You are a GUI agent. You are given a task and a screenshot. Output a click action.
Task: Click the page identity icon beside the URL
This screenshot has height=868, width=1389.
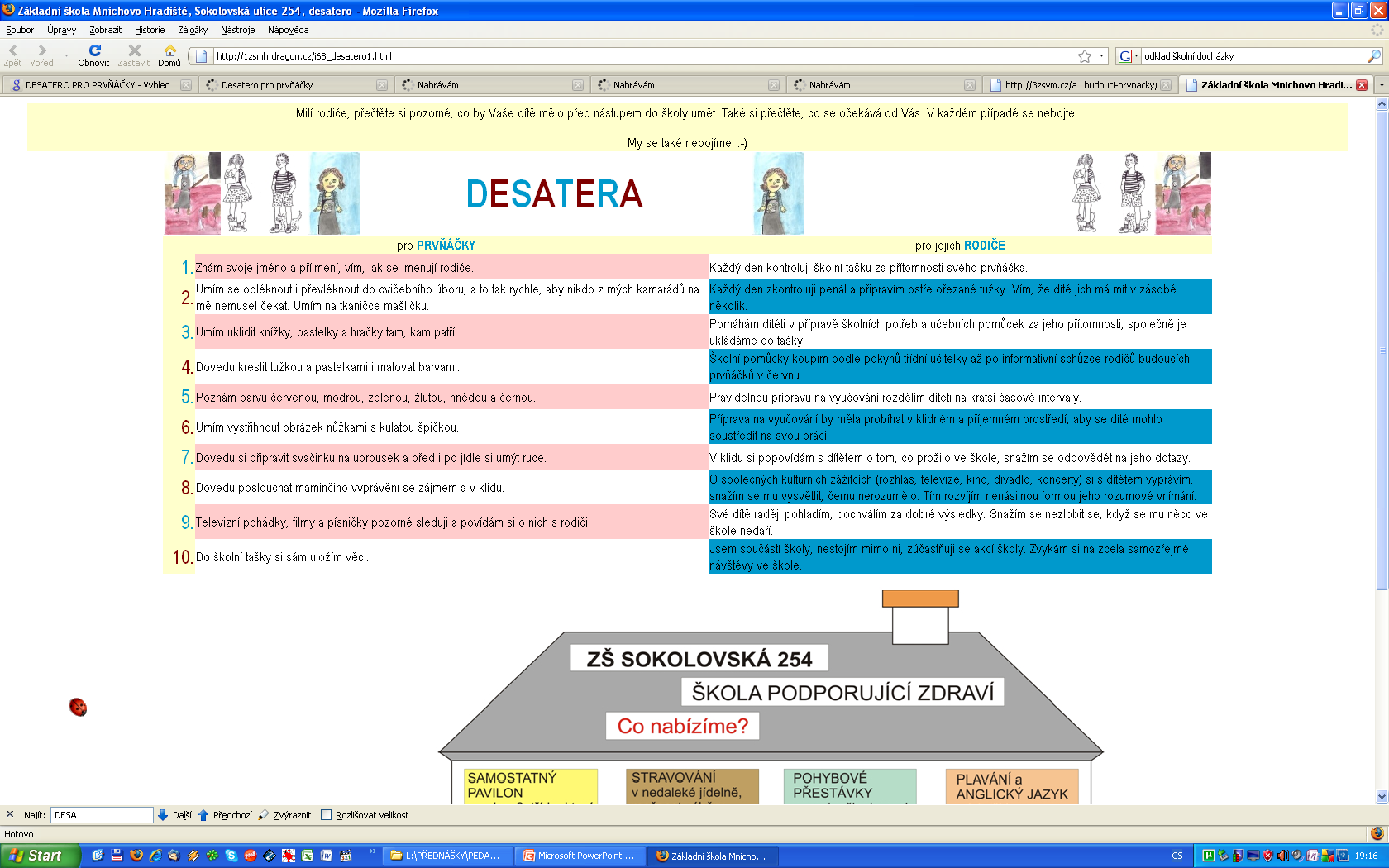201,56
